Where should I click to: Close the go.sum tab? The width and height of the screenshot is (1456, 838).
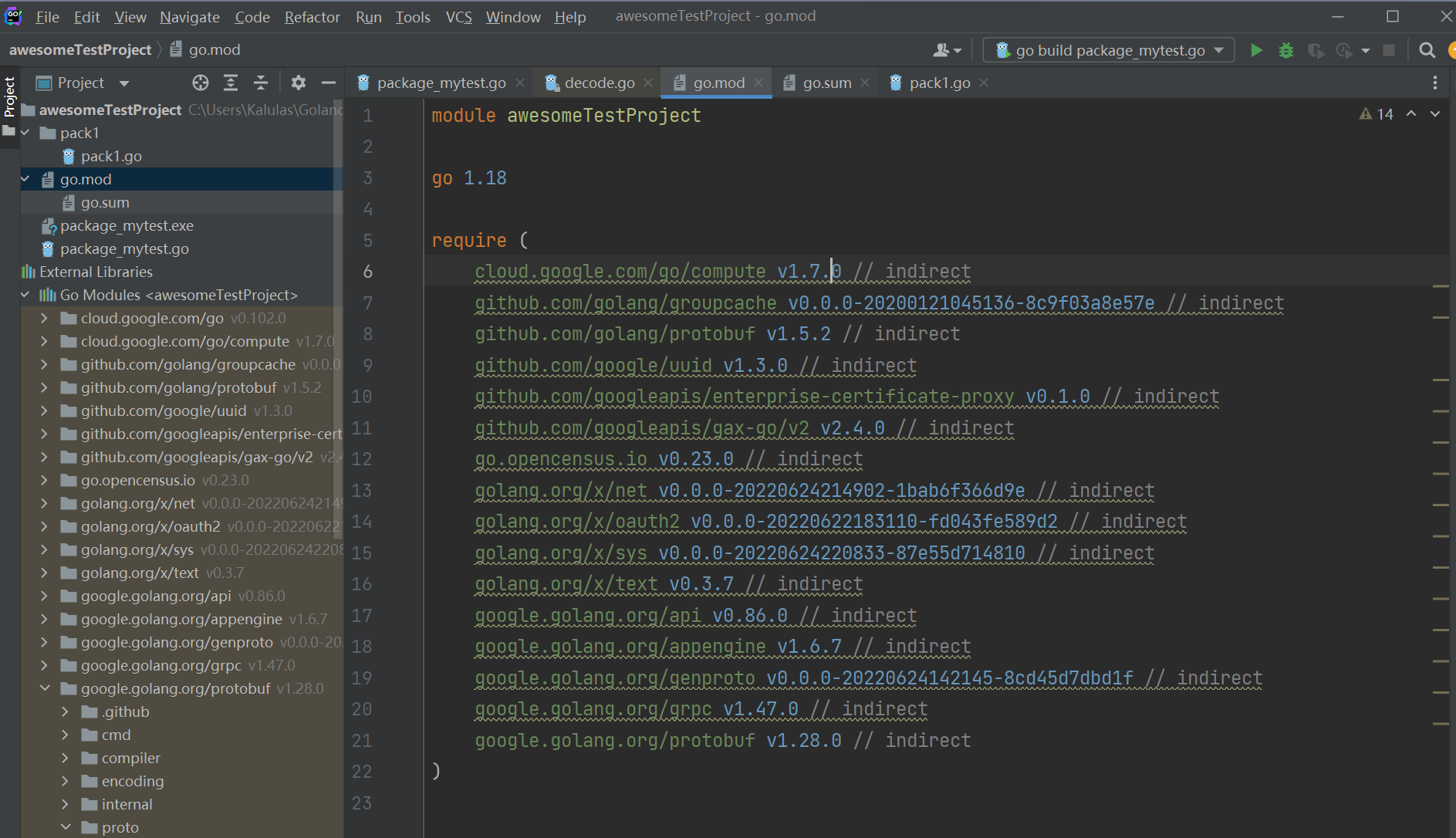point(865,83)
